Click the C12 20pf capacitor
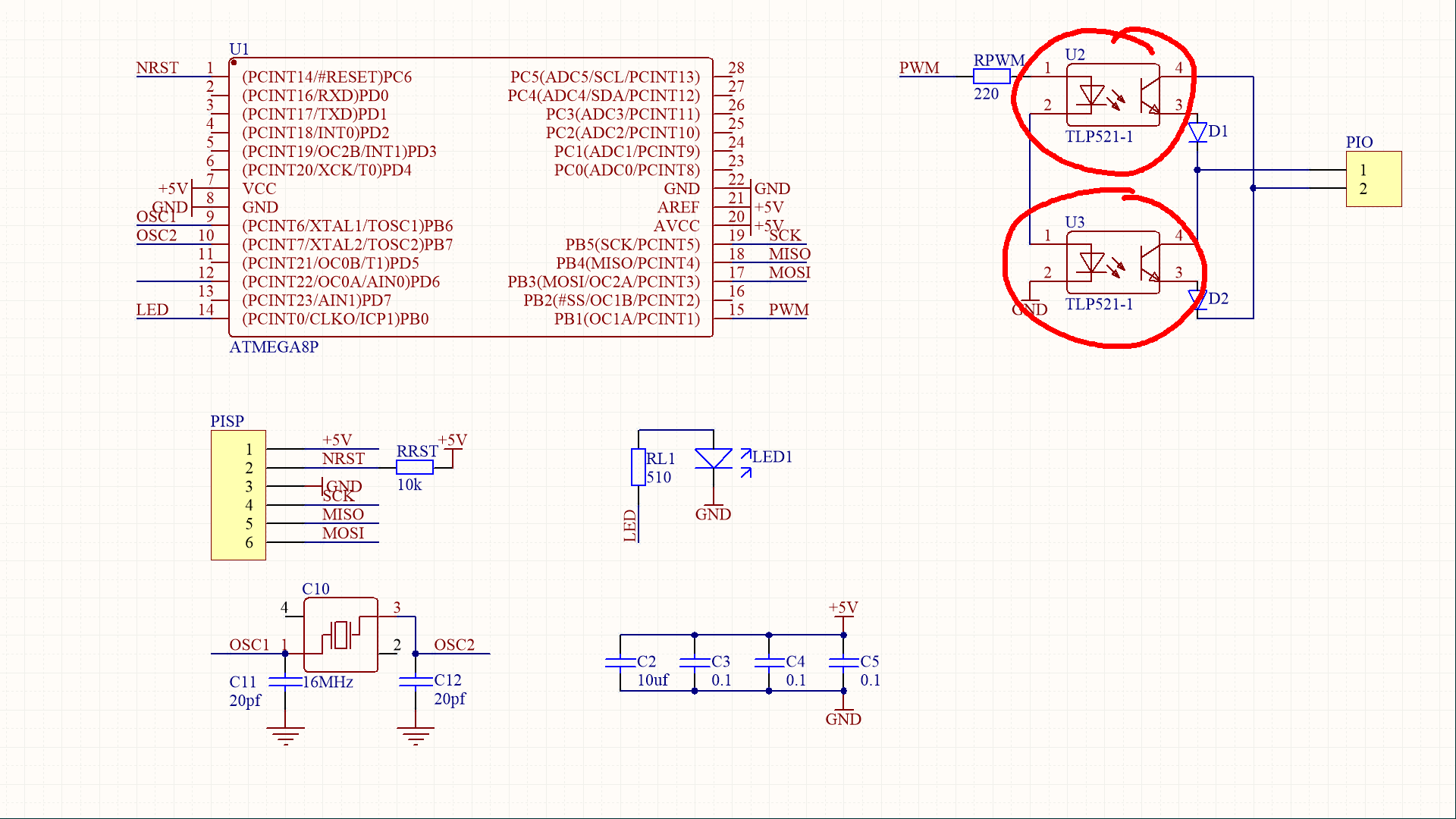The width and height of the screenshot is (1456, 819). (x=416, y=681)
